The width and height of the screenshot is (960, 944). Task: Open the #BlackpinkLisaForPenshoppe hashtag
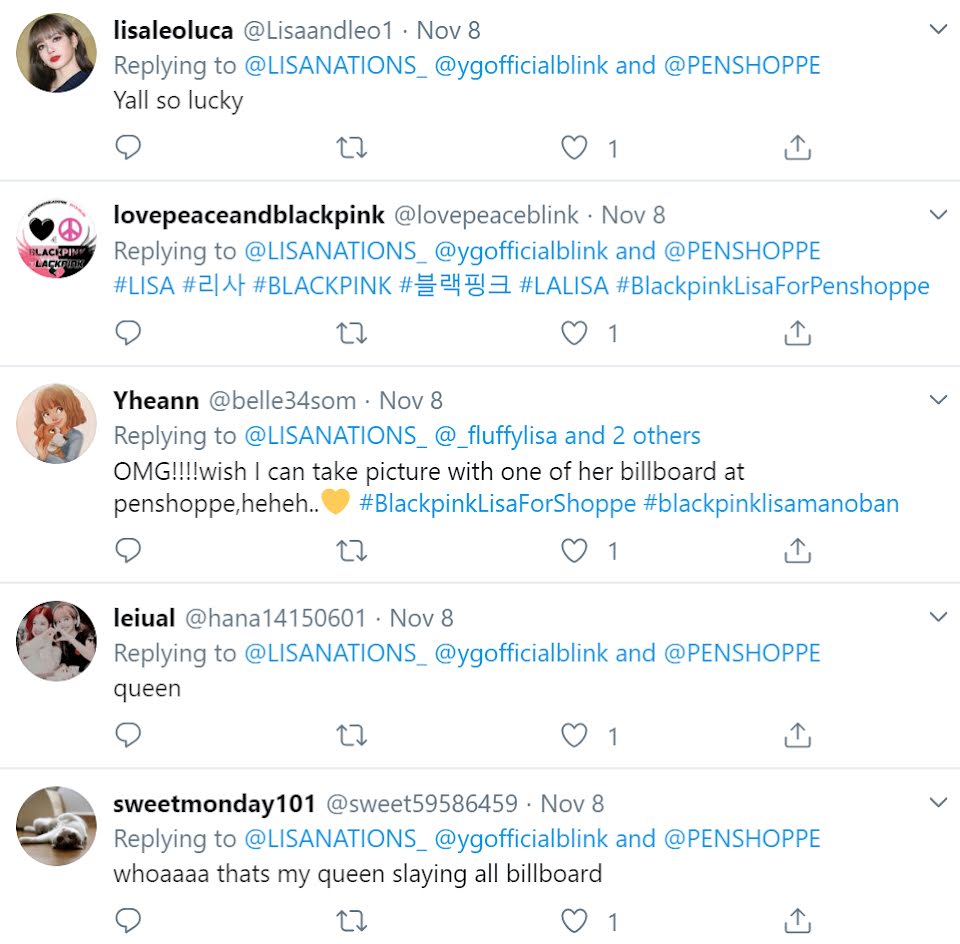[773, 286]
